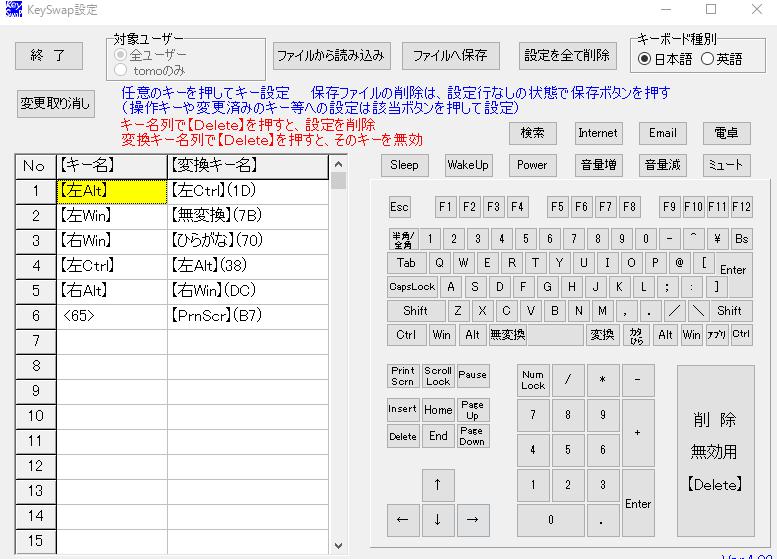
Task: Click the 検索 special key button
Action: click(533, 133)
